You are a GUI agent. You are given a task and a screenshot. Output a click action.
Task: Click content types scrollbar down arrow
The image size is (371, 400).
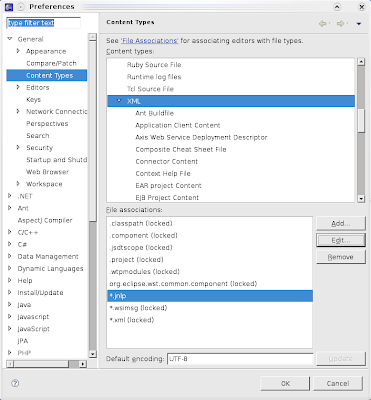tap(361, 198)
